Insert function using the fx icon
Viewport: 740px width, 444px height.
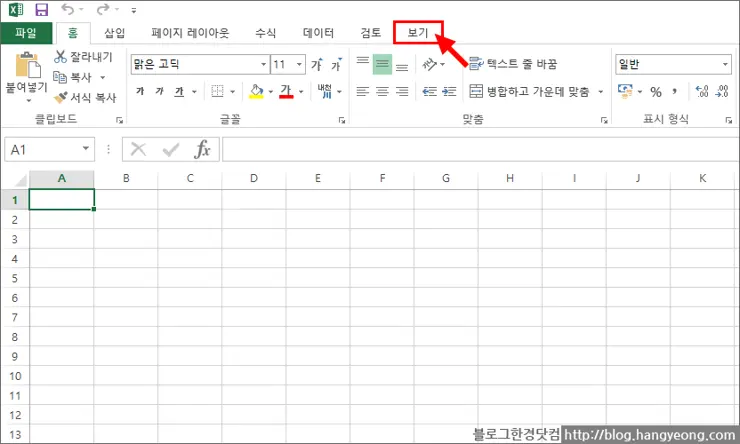202,149
